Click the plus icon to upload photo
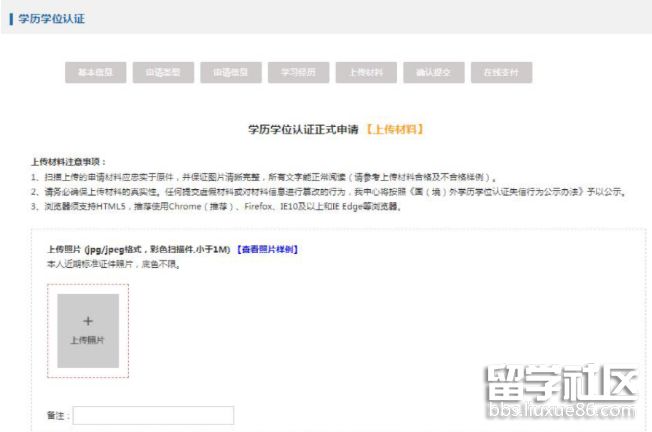652x432 pixels. point(88,321)
